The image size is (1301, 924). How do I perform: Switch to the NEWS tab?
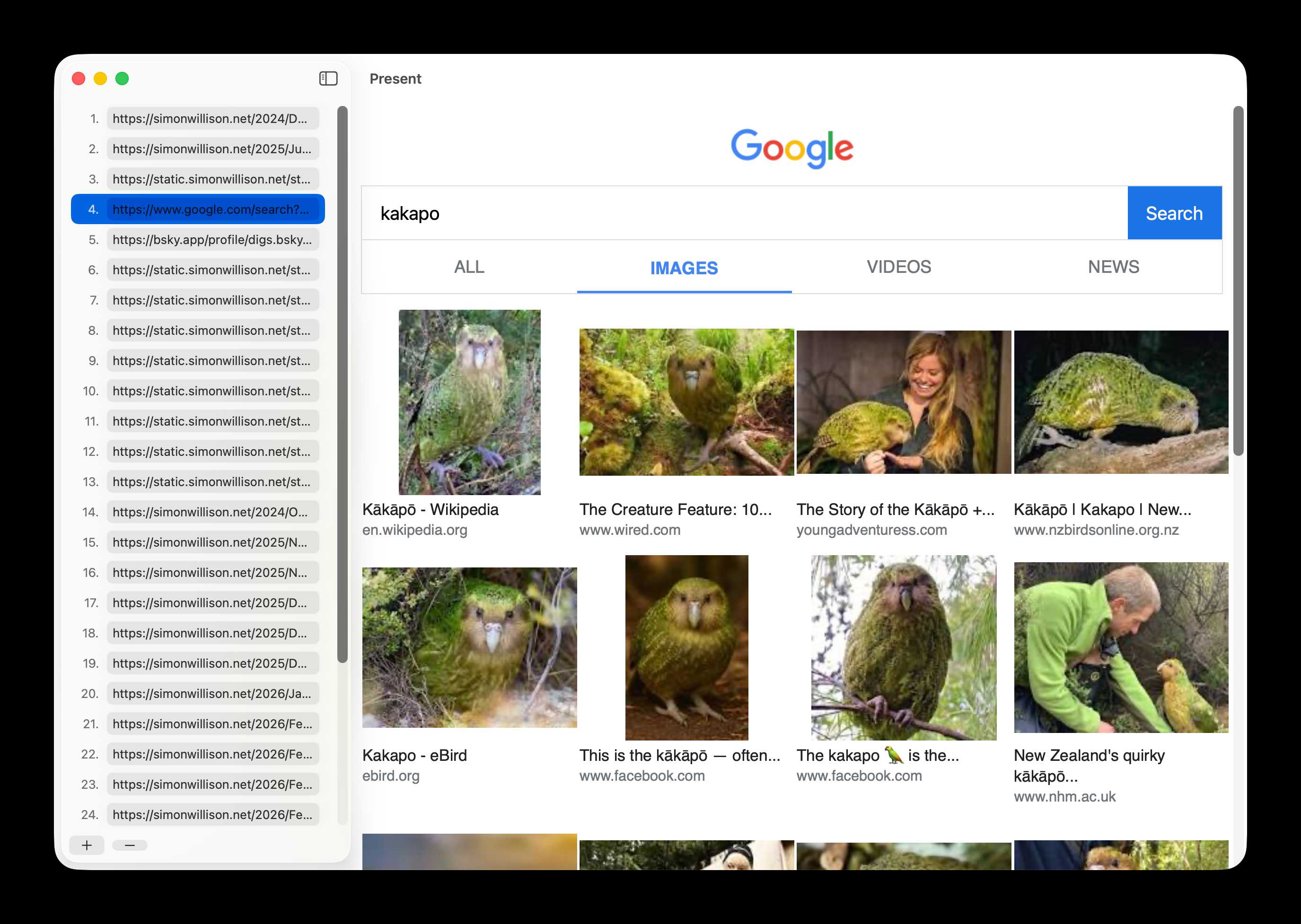[1113, 267]
